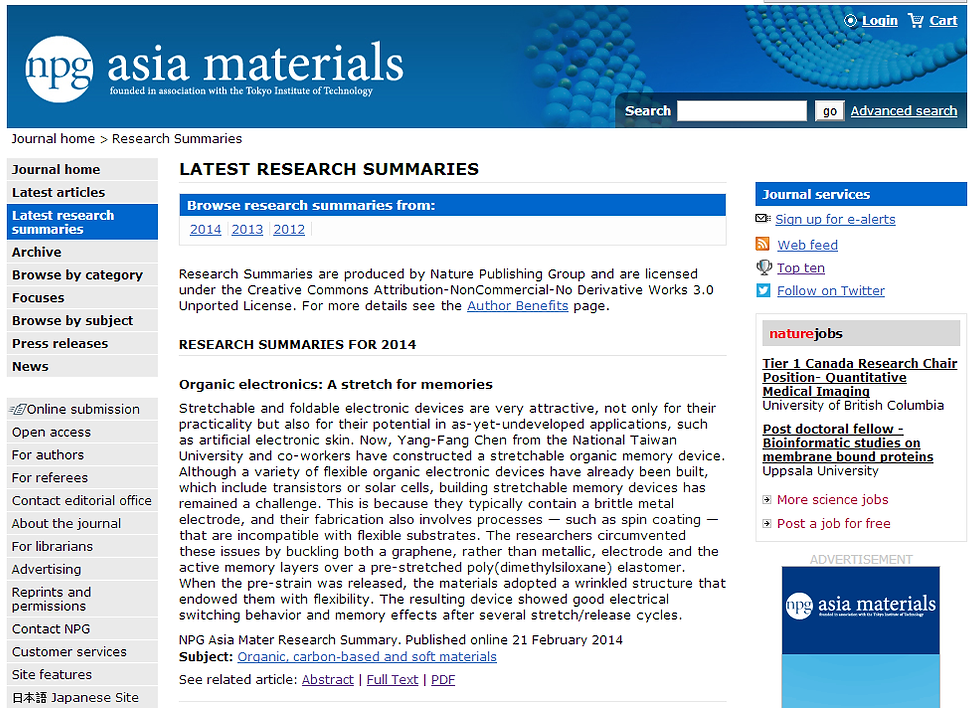The image size is (980, 708).
Task: Click Follow on Twitter
Action: coord(831,291)
